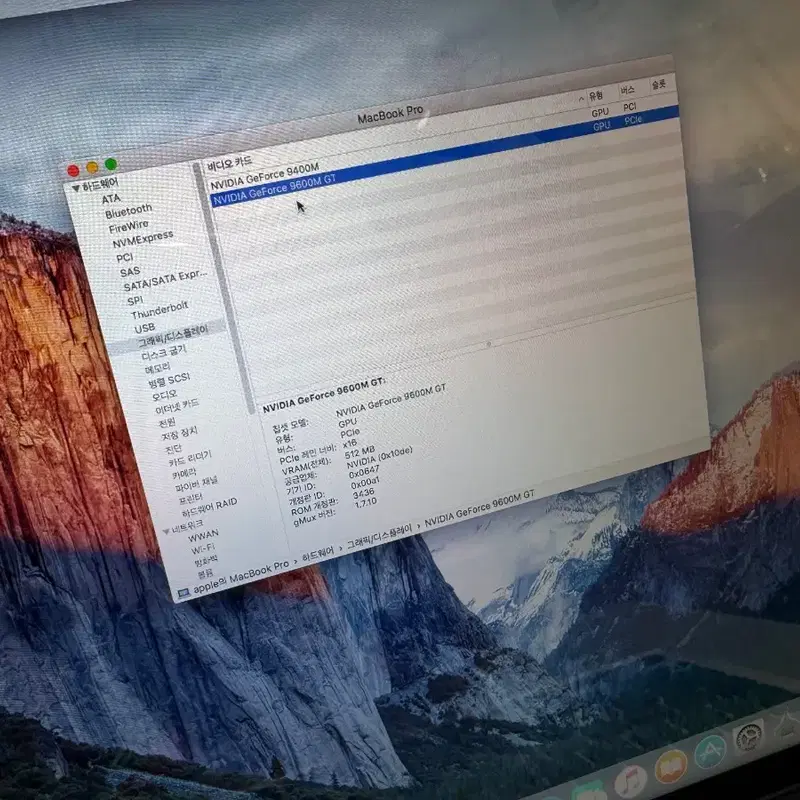Select 그래픽/디스플레이 in the sidebar
Screen dimensions: 800x800
pyautogui.click(x=173, y=336)
